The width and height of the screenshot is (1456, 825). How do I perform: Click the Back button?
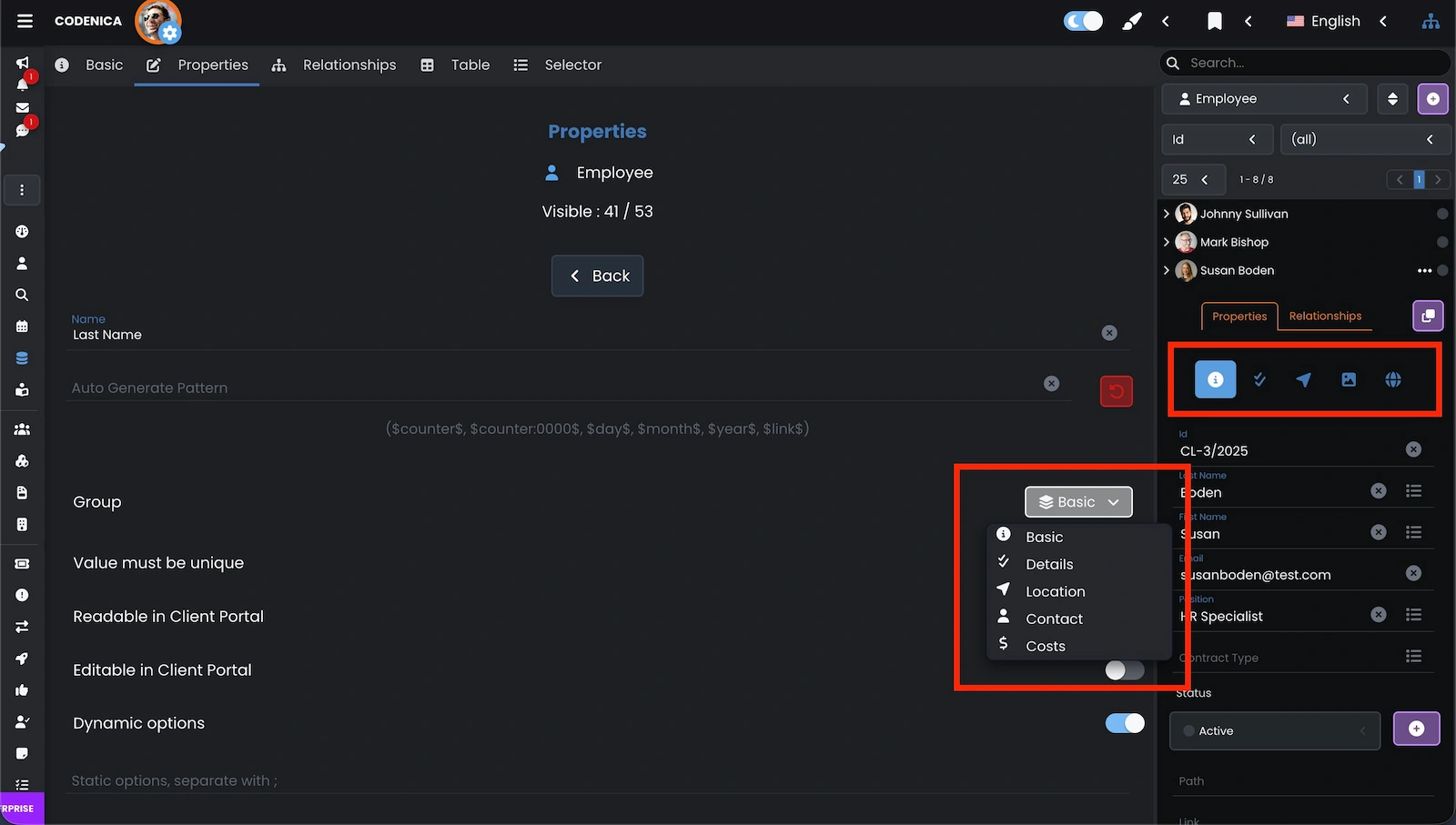[597, 276]
